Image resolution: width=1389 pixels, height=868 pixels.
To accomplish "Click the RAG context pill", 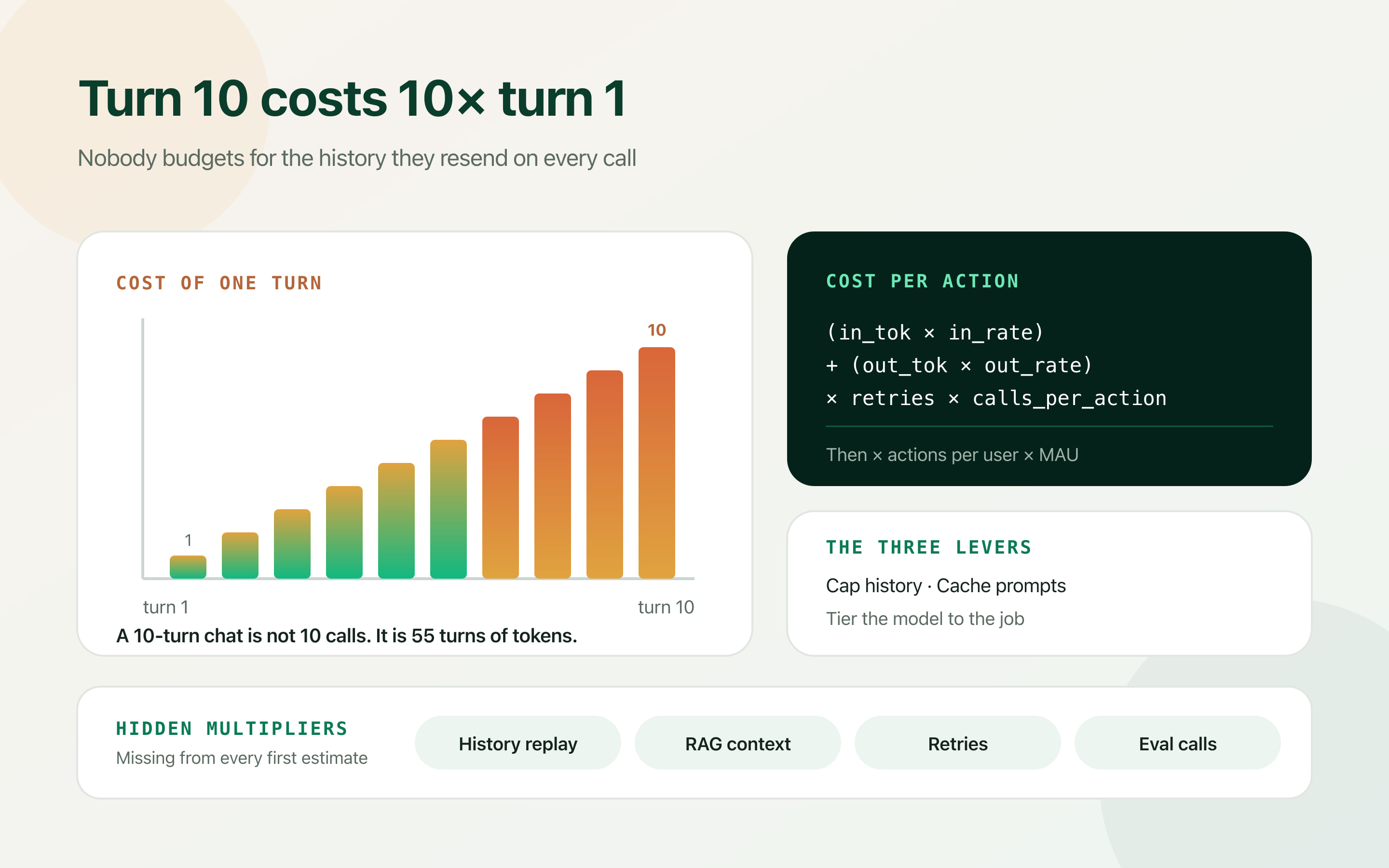I will [x=737, y=743].
